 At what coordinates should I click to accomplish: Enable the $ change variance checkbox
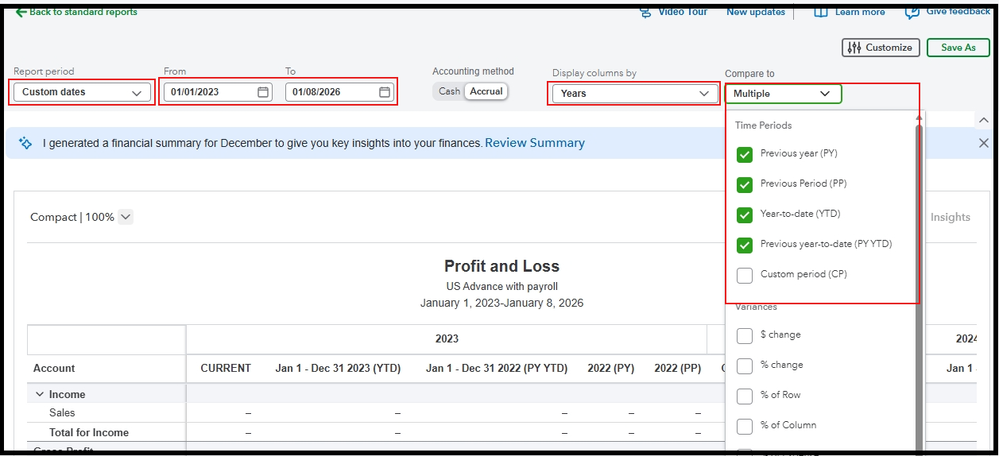click(745, 336)
